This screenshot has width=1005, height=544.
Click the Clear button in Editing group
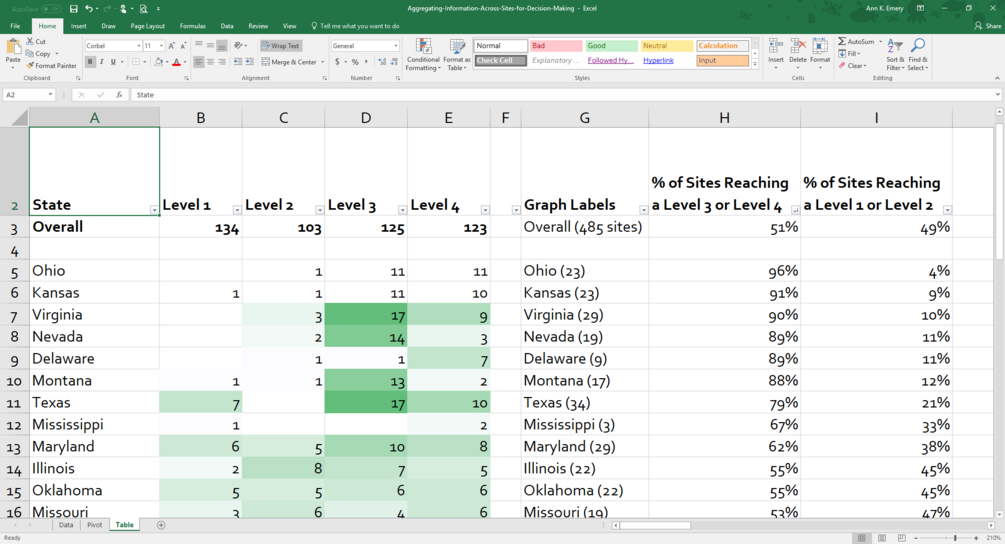(x=852, y=65)
